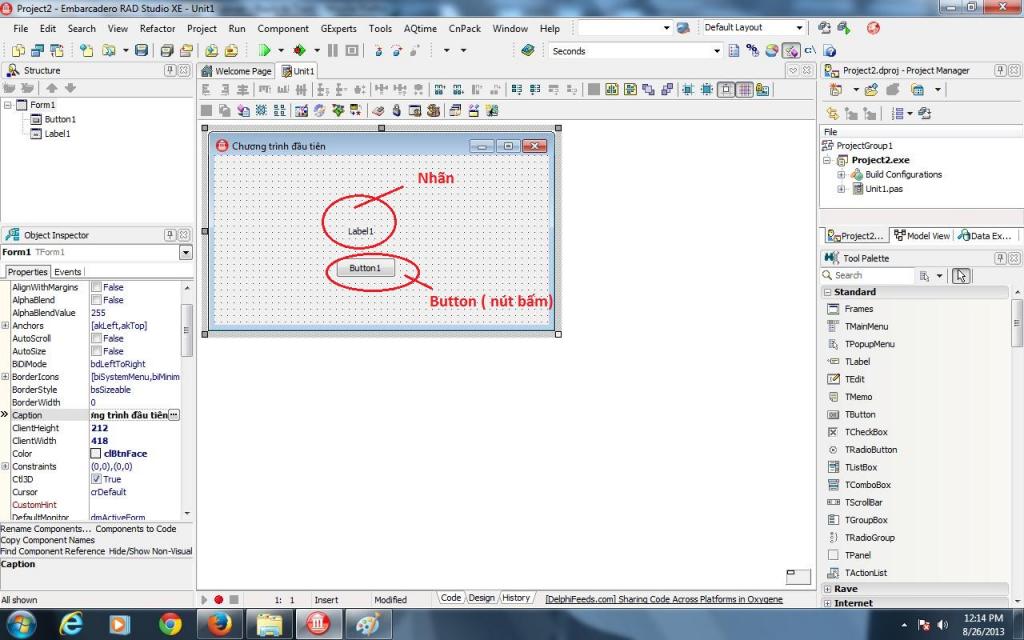Viewport: 1024px width, 640px height.
Task: Click the Object Inspector vertical scrollbar
Action: tap(187, 401)
